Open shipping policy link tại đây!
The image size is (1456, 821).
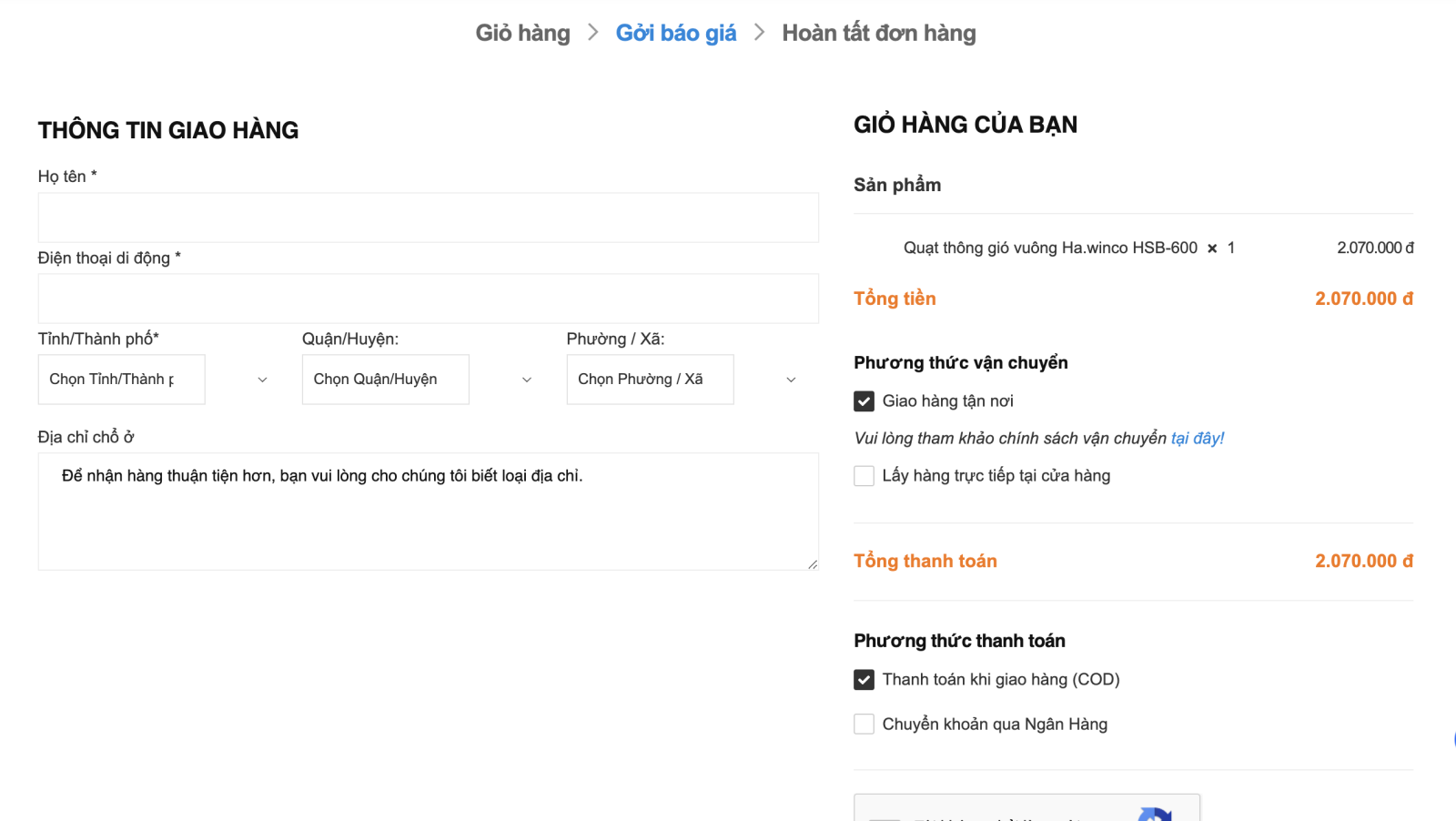[x=1197, y=439]
